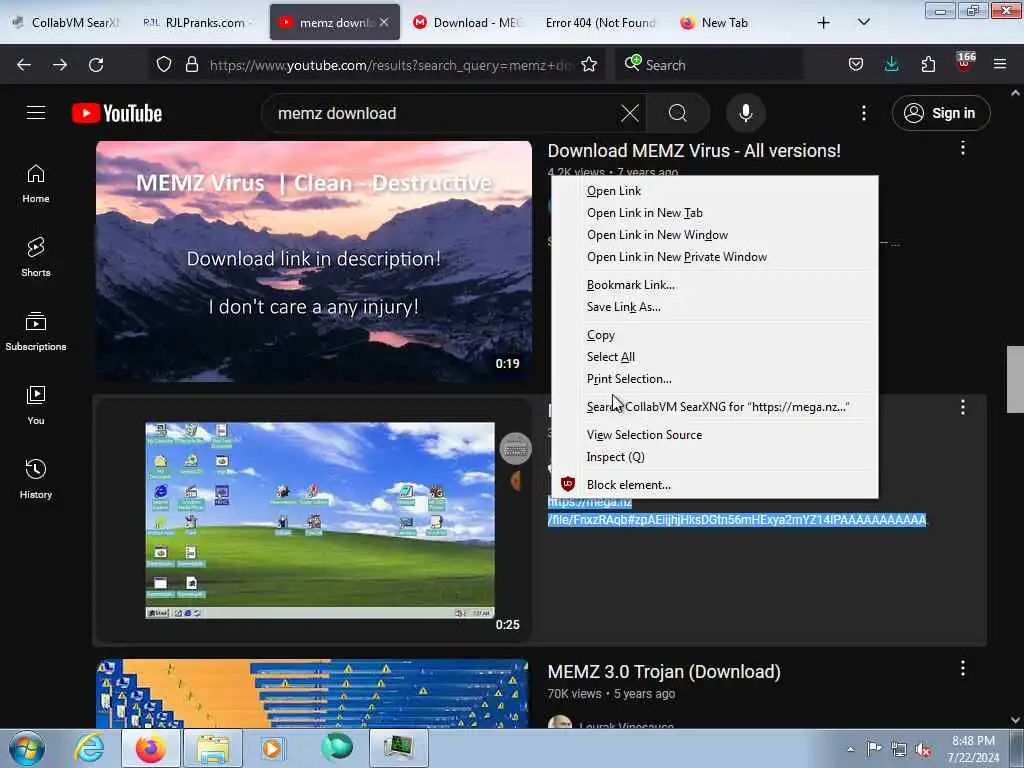This screenshot has height=768, width=1024.
Task: Switch to RJLPranks.com tab
Action: (199, 22)
